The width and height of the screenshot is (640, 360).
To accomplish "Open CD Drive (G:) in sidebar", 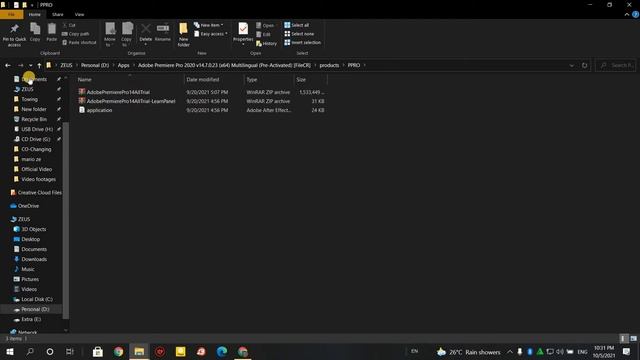I will [x=36, y=139].
